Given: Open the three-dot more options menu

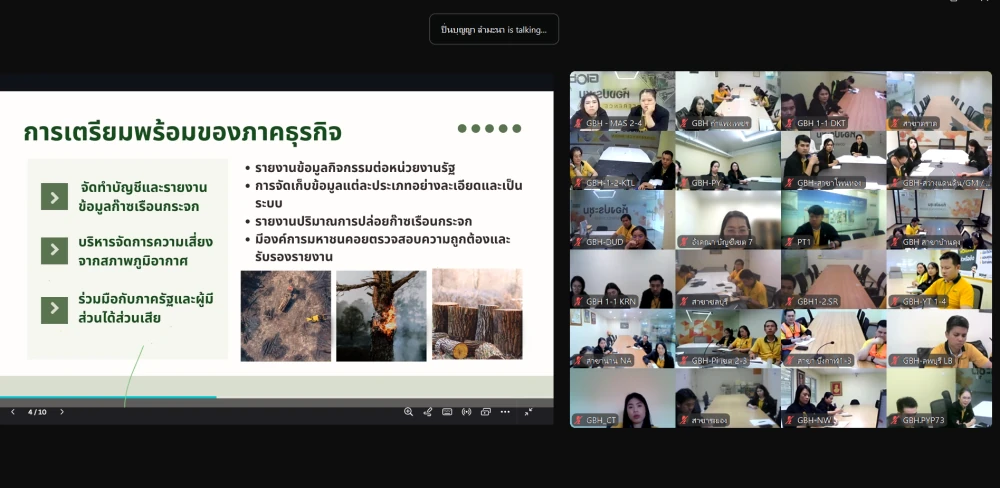Looking at the screenshot, I should point(505,412).
